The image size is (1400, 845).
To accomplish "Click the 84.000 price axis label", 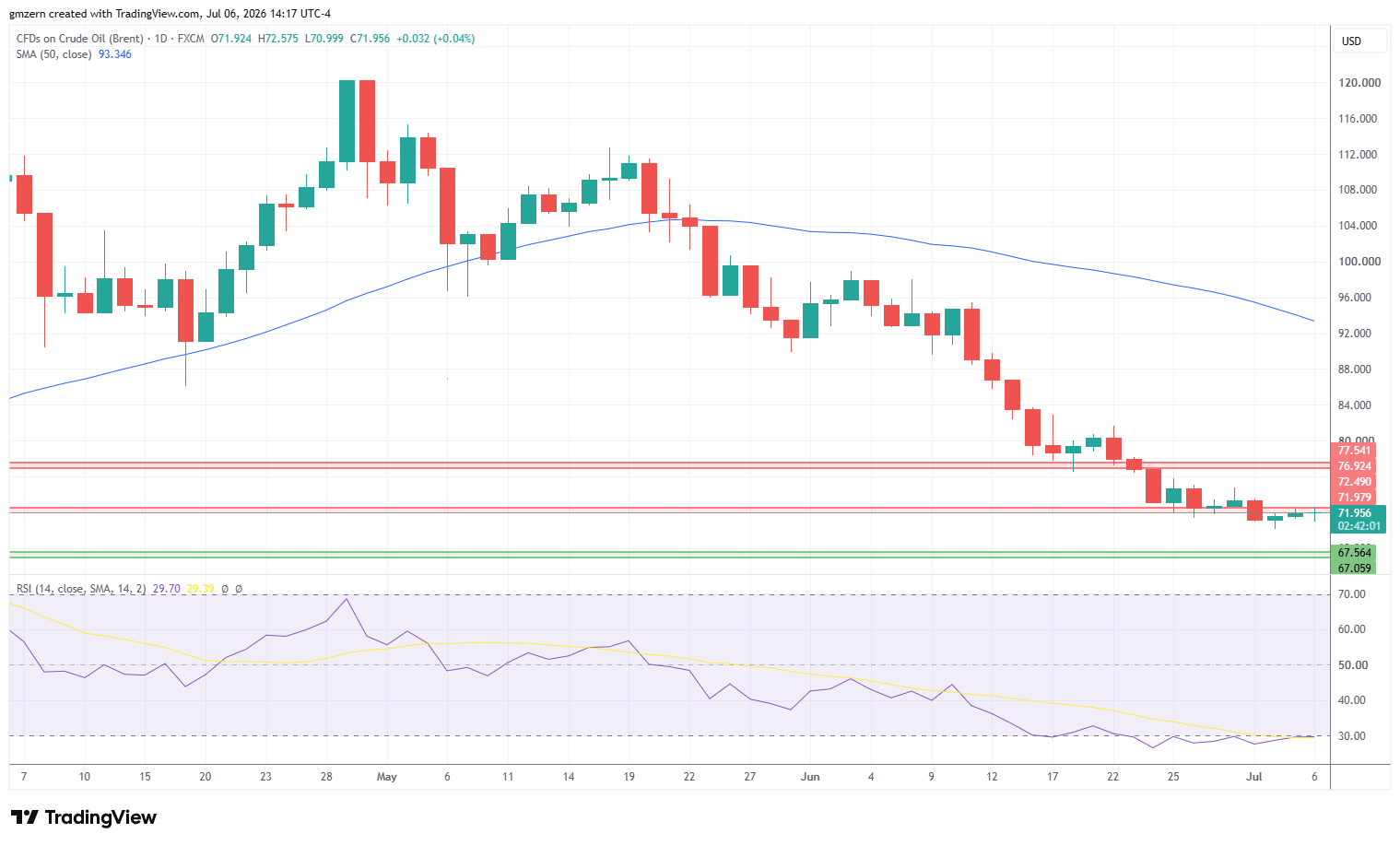I will point(1355,405).
